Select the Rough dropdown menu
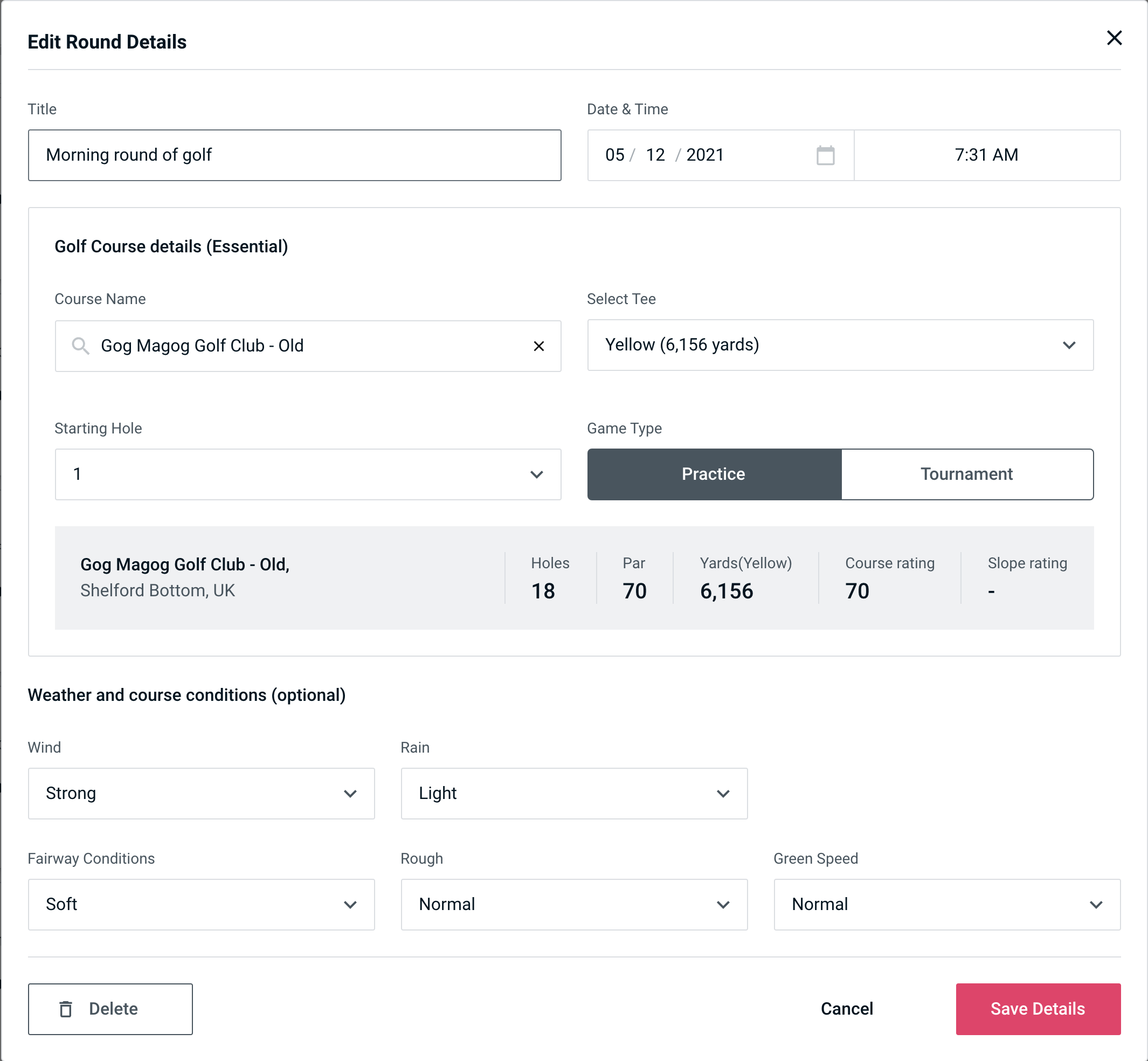 click(574, 904)
